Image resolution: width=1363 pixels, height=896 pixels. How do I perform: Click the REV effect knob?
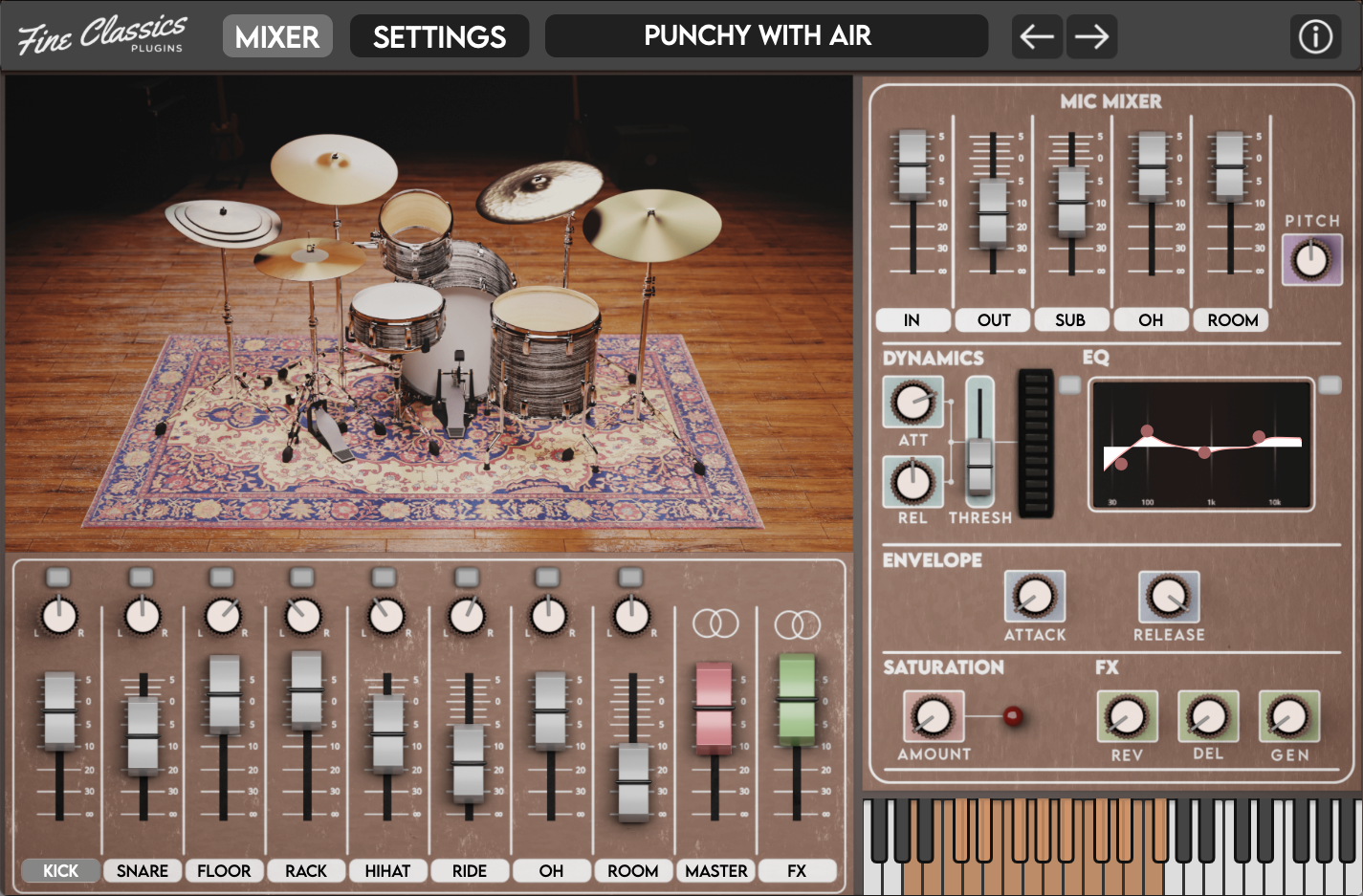(1127, 716)
